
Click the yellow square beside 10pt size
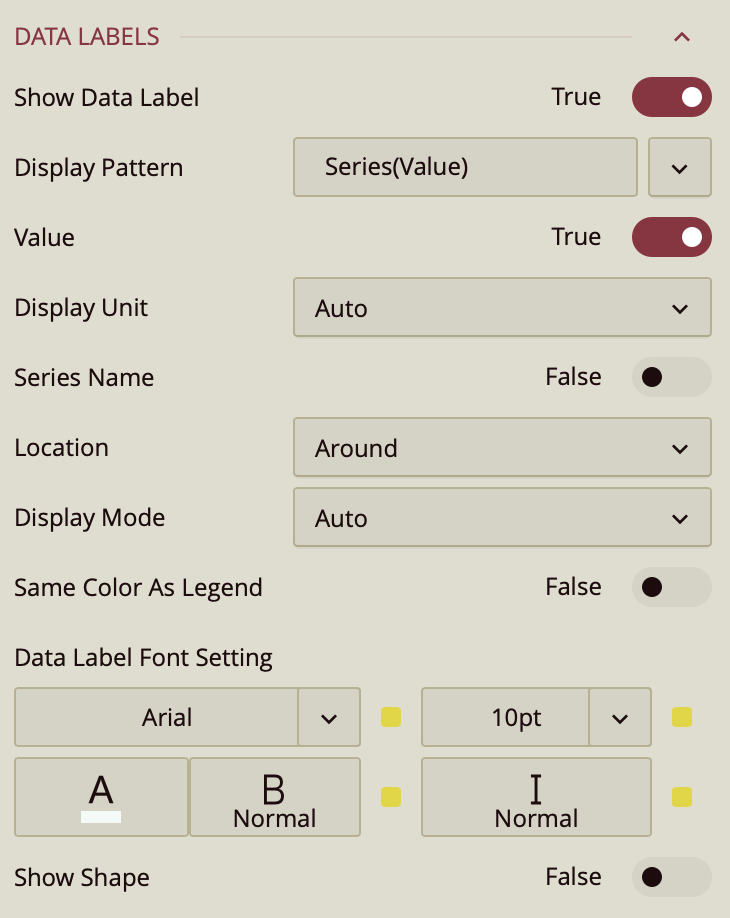[681, 717]
